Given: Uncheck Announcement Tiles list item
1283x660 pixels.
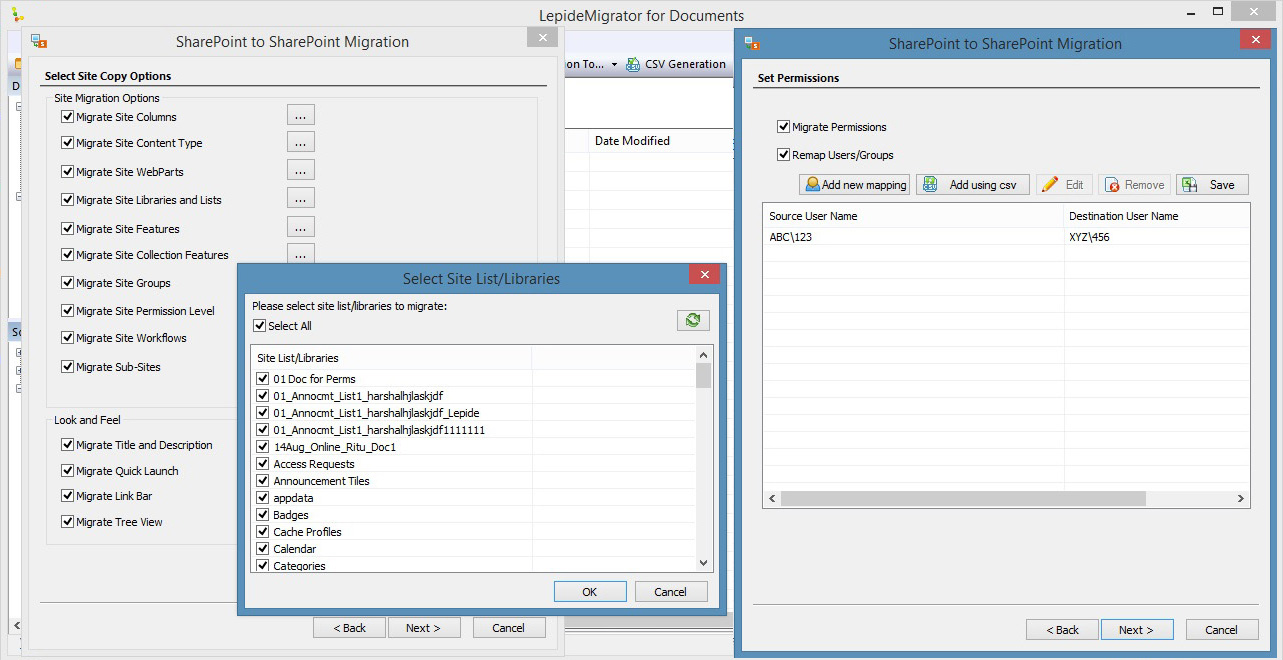Looking at the screenshot, I should 264,481.
